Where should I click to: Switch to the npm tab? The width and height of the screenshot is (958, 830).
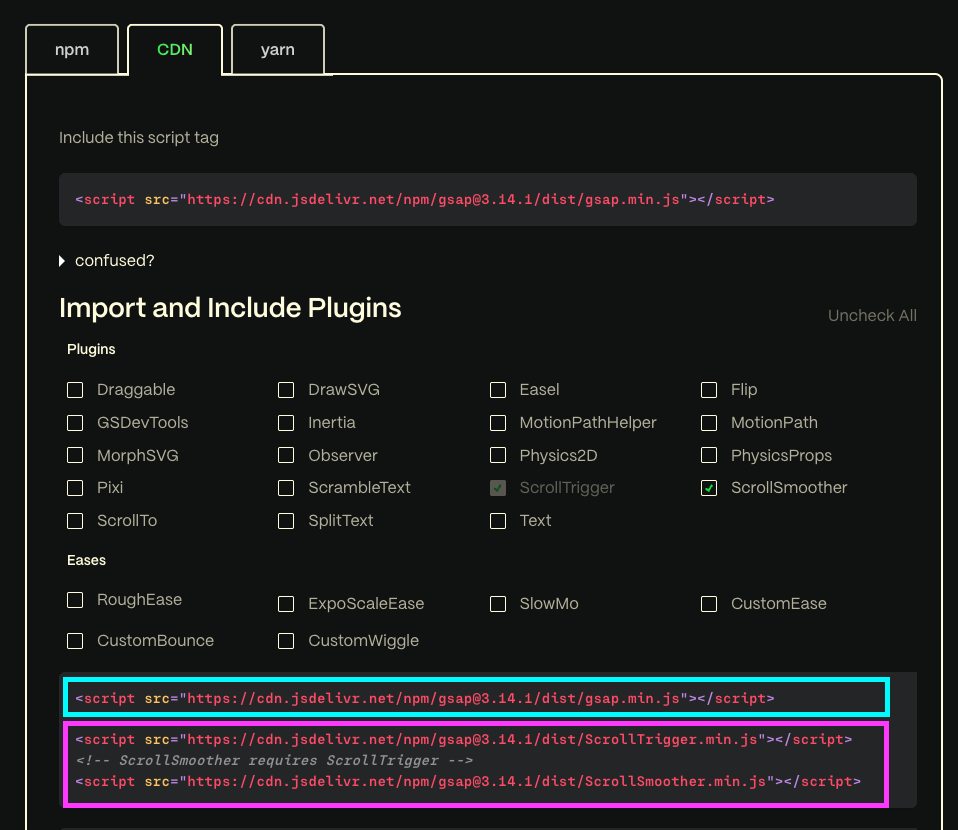(x=72, y=50)
